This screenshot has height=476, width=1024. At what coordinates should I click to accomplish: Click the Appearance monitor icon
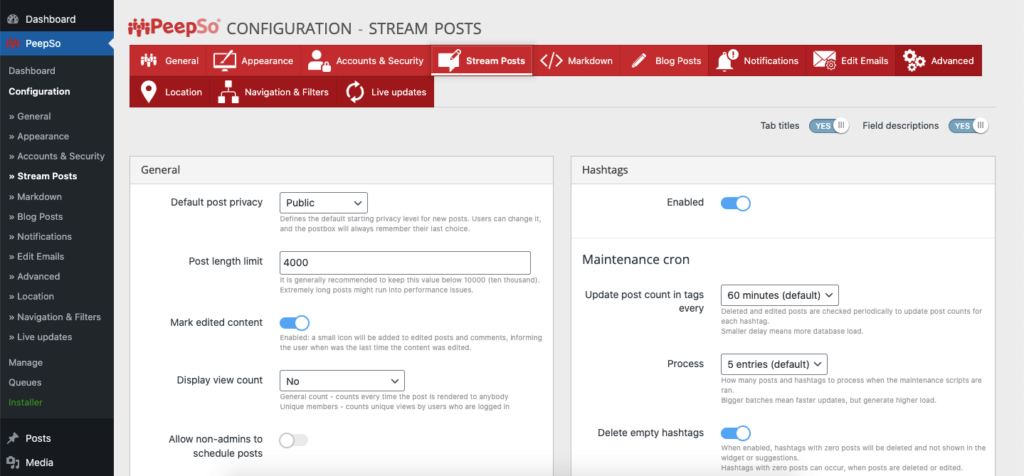tap(225, 61)
